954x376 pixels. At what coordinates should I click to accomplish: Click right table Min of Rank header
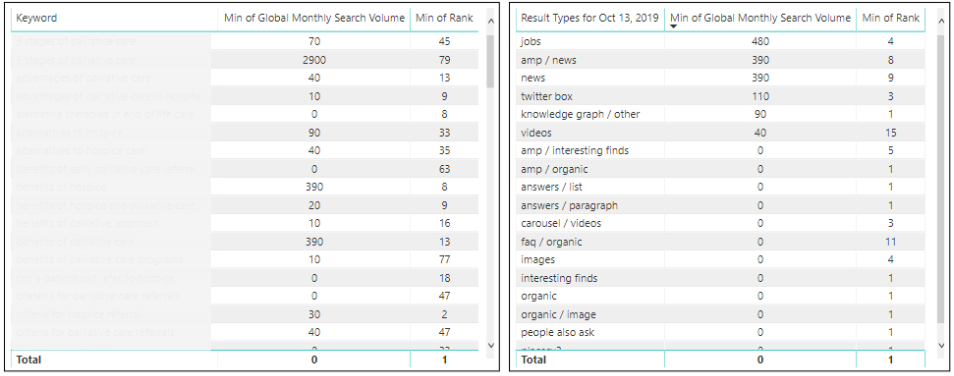click(890, 18)
